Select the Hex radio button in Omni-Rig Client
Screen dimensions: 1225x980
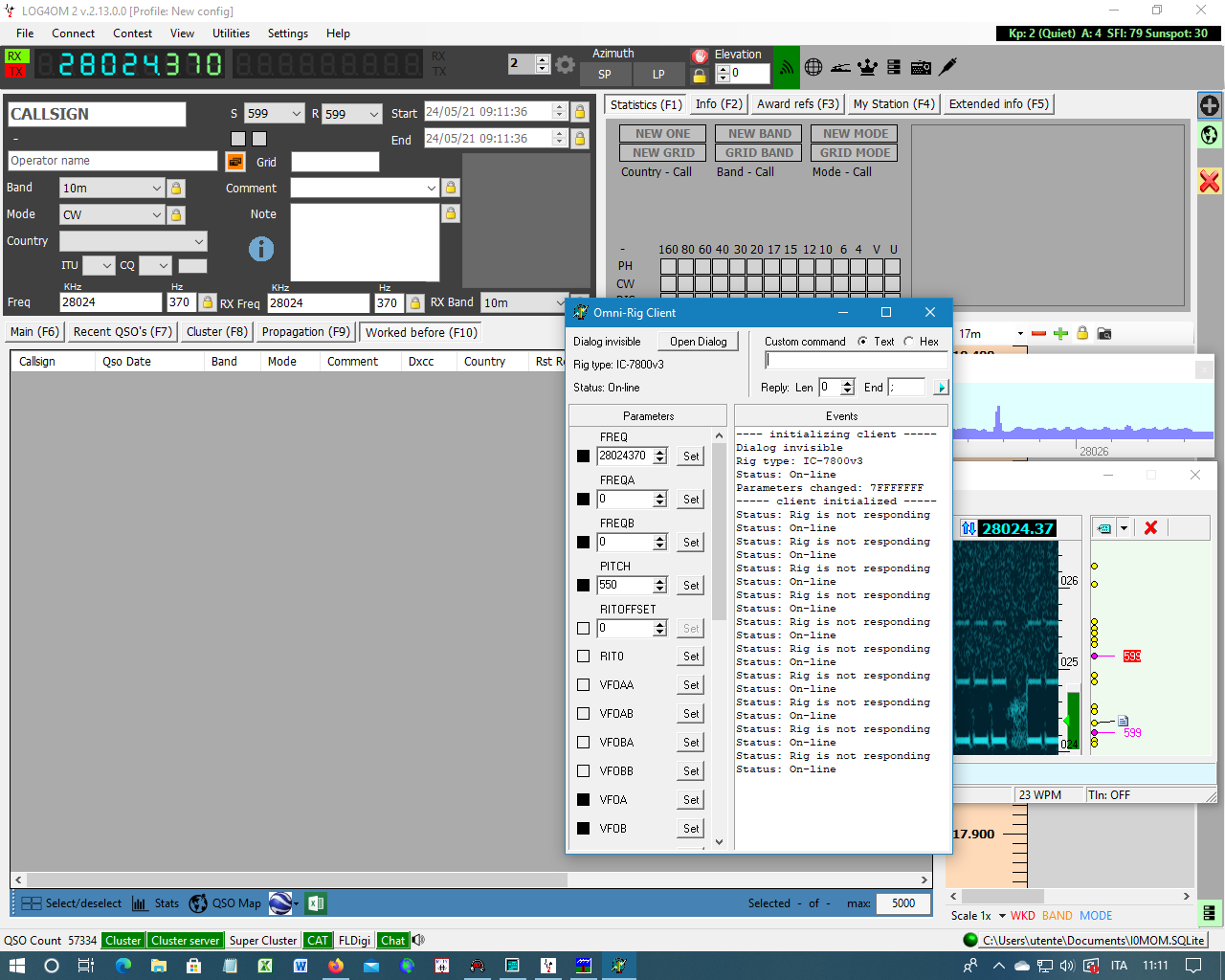tap(909, 342)
